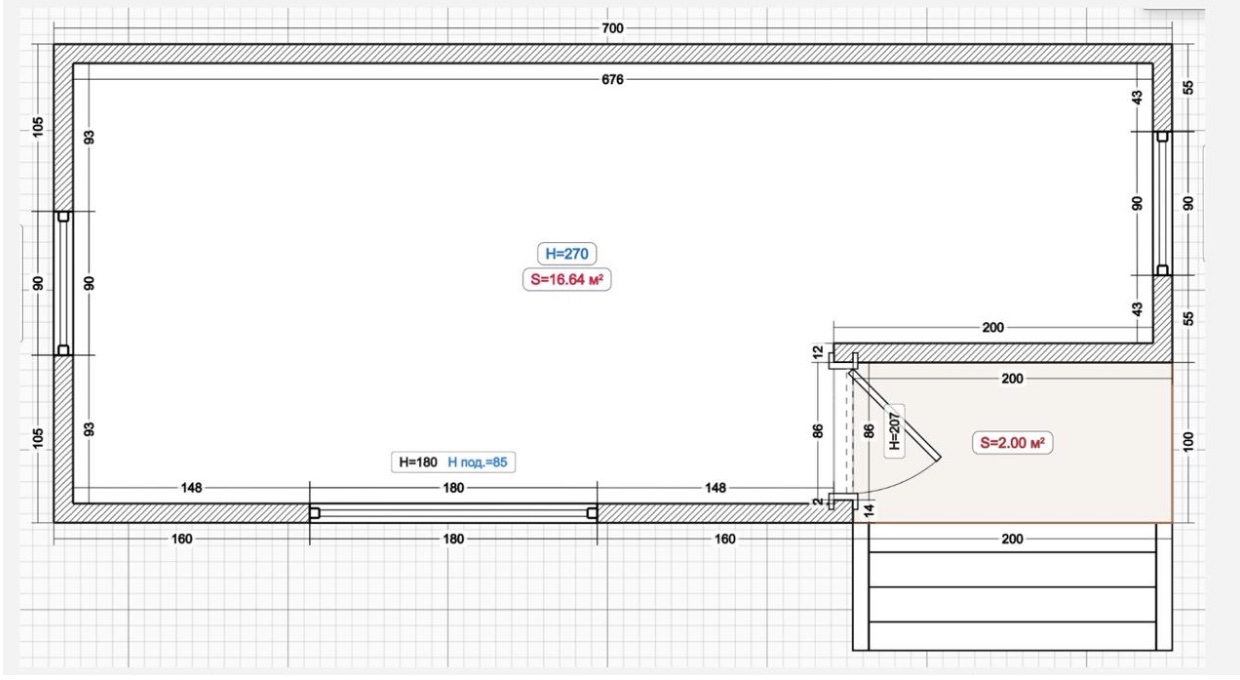The image size is (1240, 680).
Task: Select the window in the left wall
Action: [63, 283]
